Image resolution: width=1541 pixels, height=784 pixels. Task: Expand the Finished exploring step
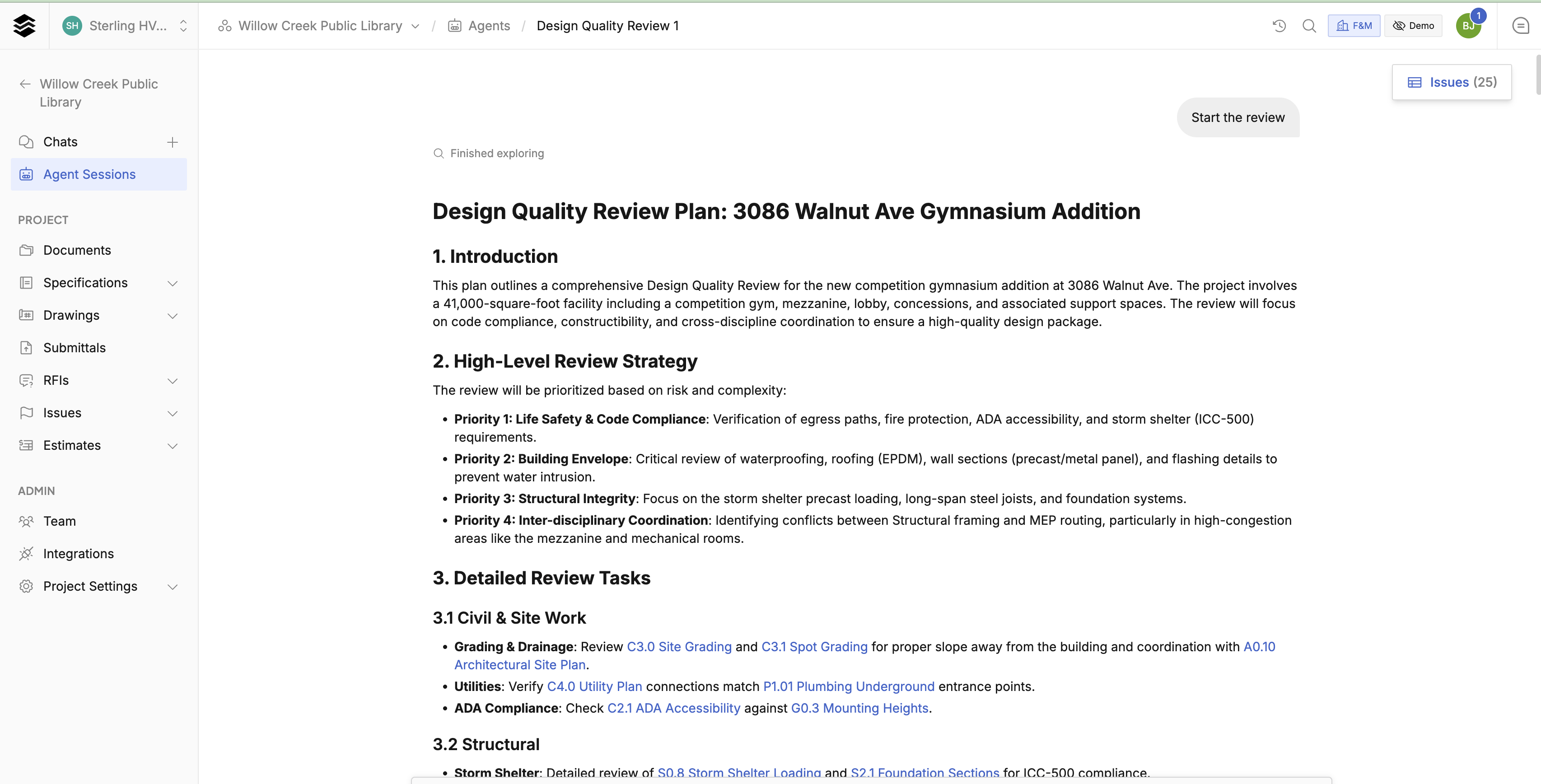489,154
